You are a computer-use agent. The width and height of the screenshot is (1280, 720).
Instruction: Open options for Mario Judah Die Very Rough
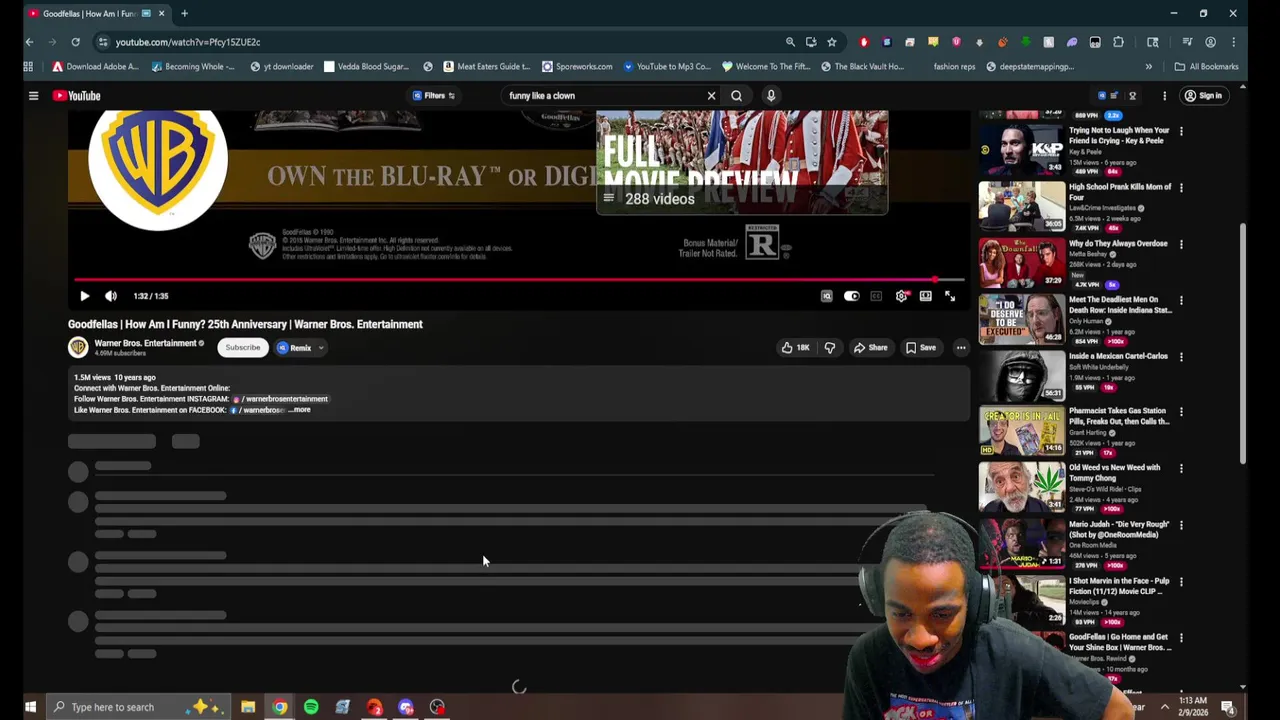point(1181,525)
